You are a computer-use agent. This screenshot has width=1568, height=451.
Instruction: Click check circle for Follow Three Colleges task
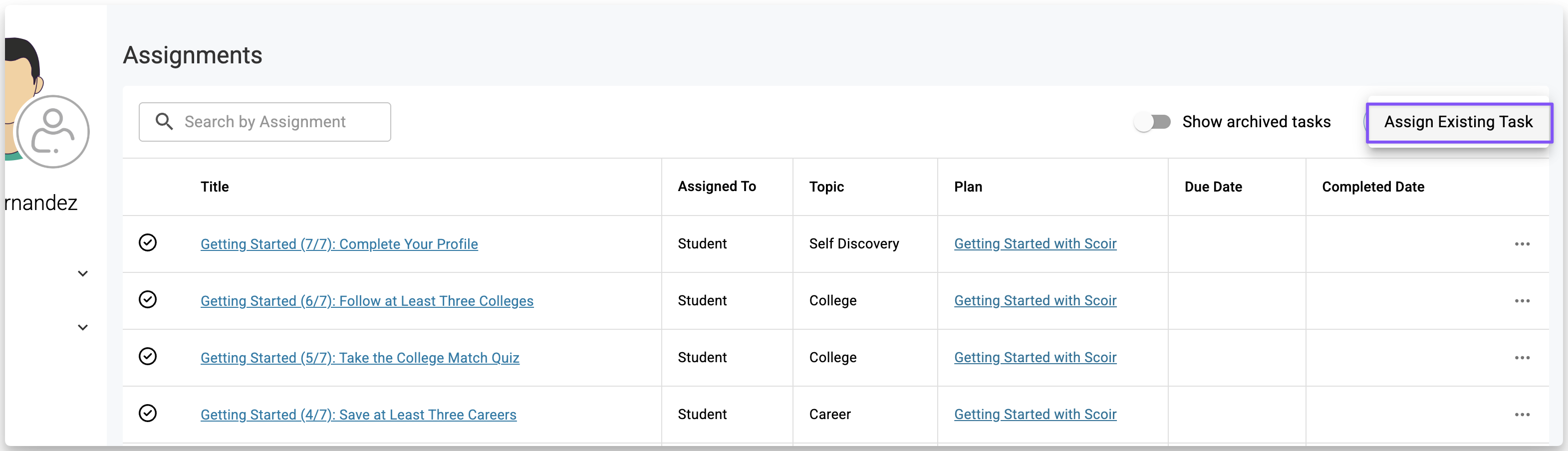148,299
